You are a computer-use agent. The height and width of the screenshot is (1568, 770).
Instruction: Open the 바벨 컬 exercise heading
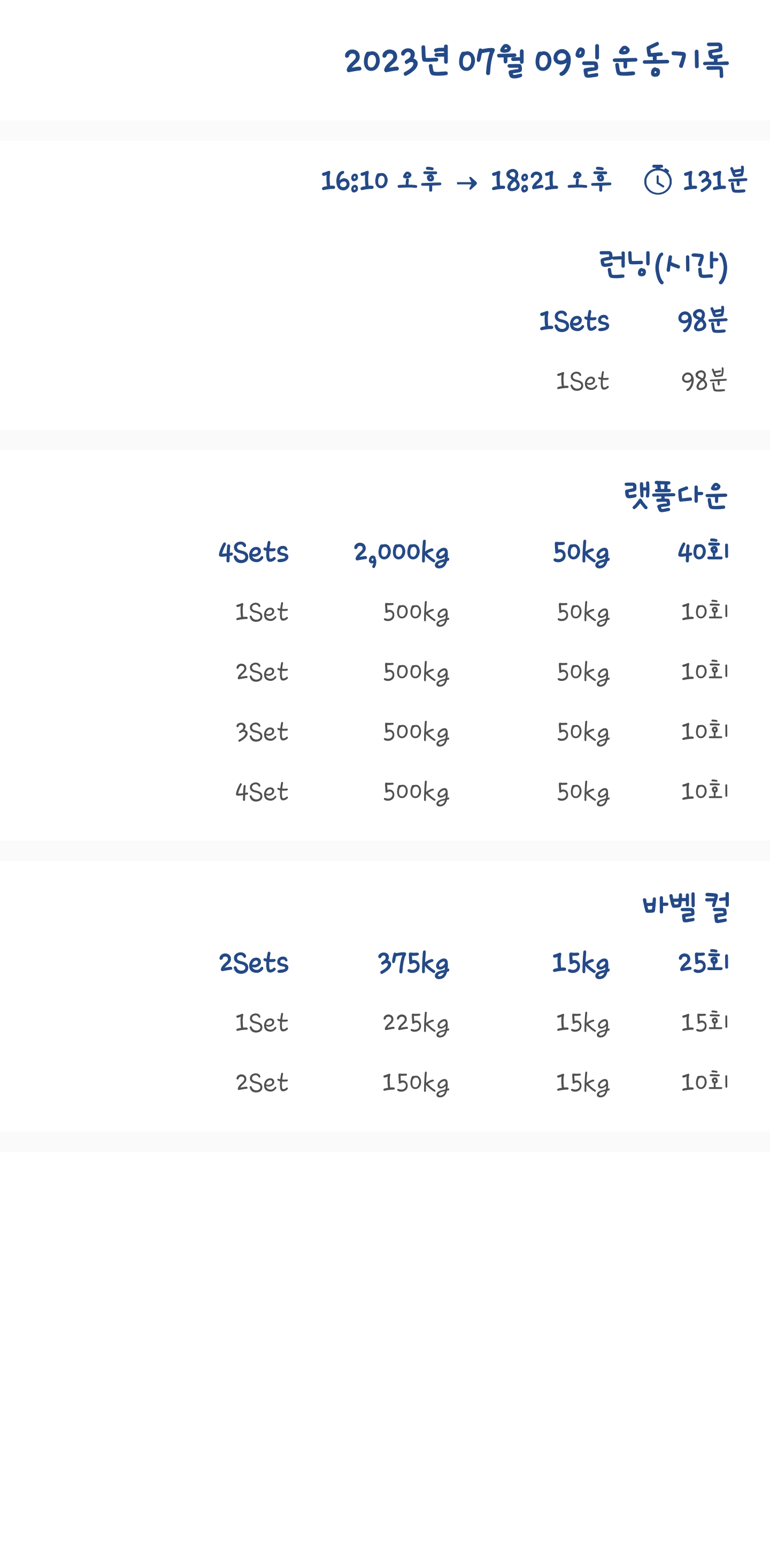click(x=686, y=907)
